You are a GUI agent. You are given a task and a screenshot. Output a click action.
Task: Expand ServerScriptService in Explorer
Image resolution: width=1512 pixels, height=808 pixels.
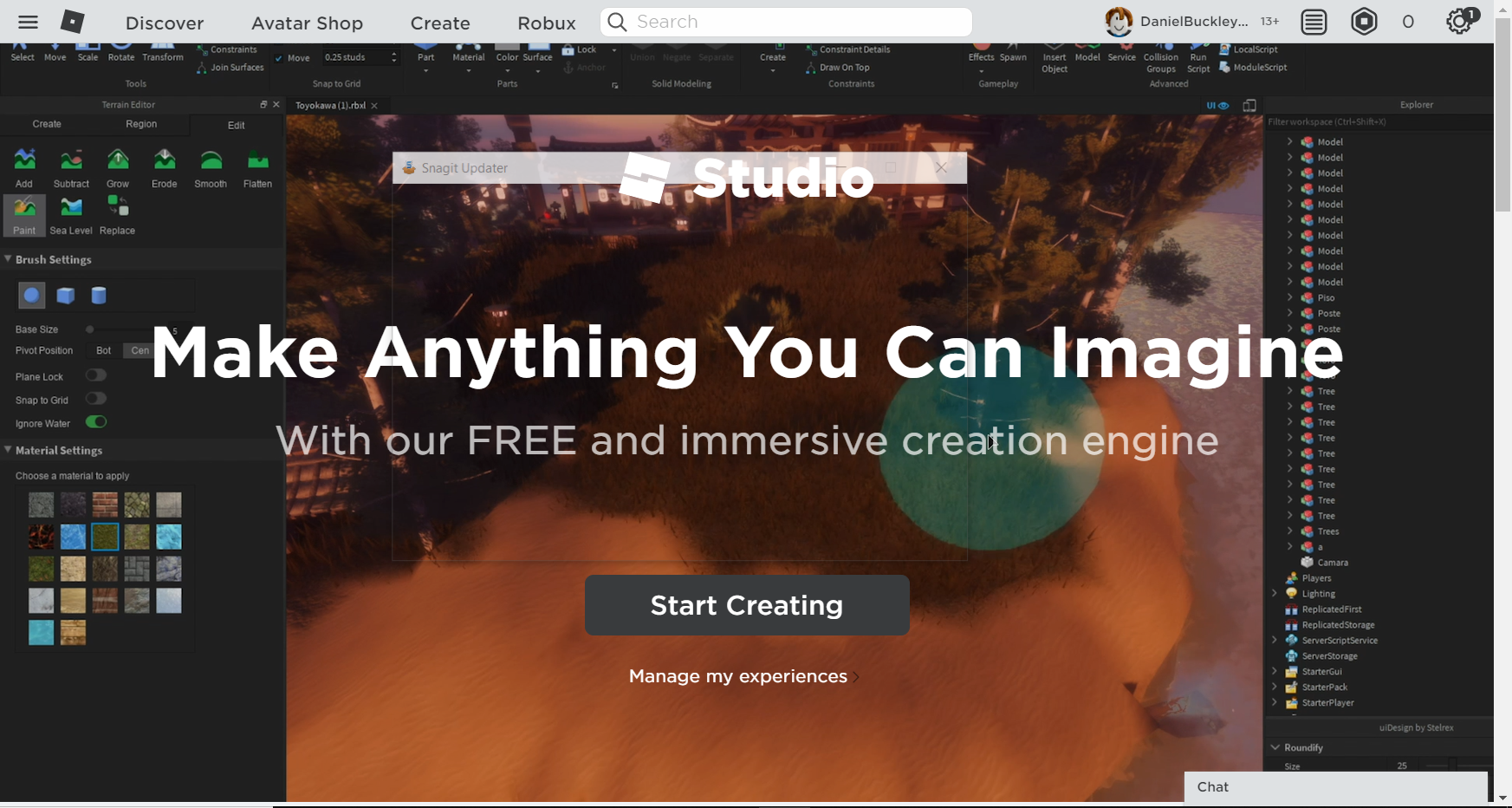pyautogui.click(x=1275, y=641)
